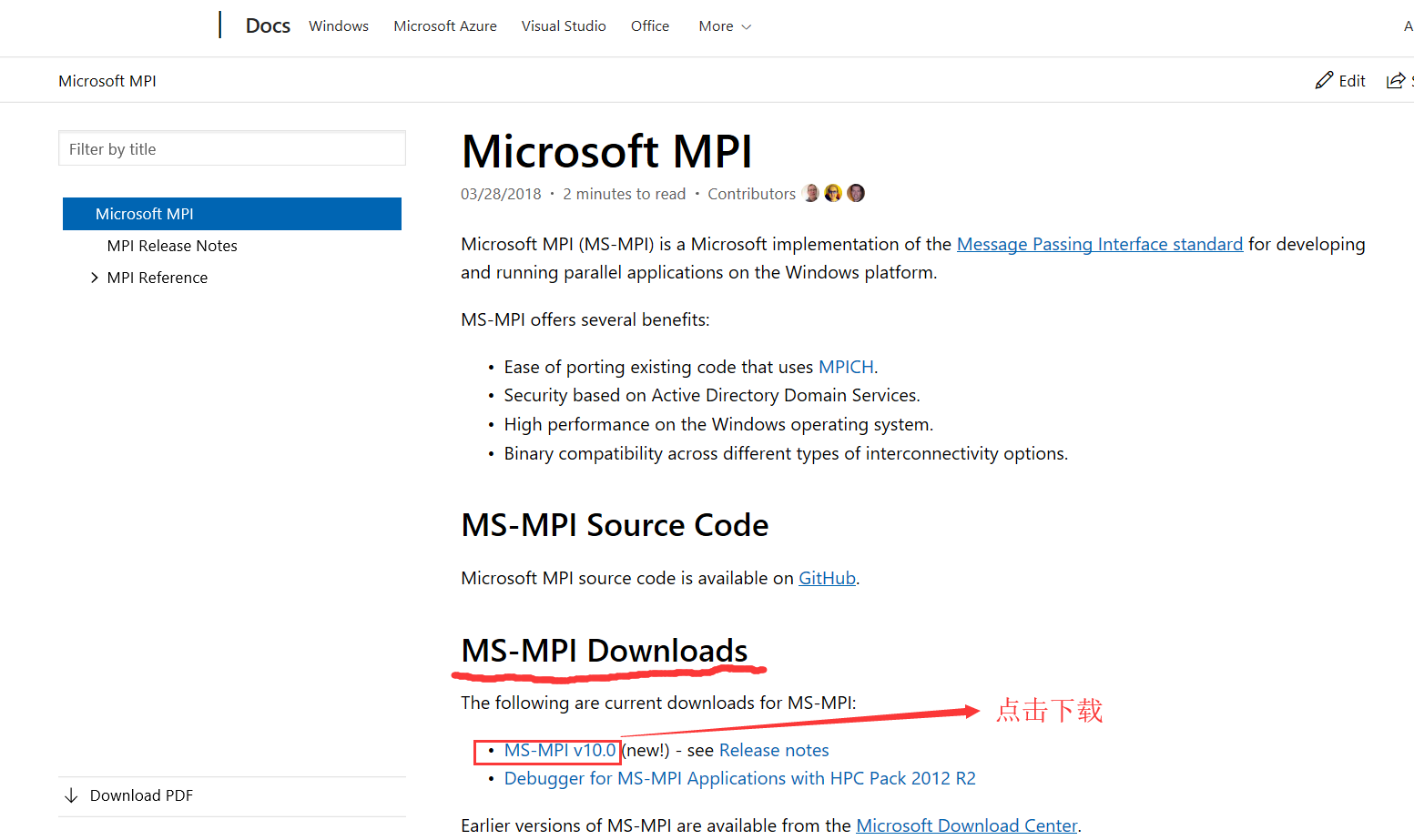Visit Microsoft Download Center link

pyautogui.click(x=967, y=825)
